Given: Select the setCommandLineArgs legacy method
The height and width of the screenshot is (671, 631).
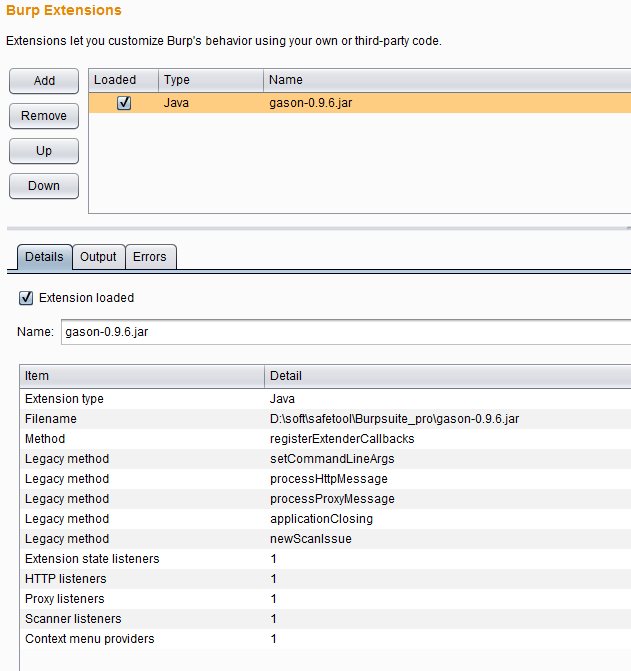Looking at the screenshot, I should (x=332, y=459).
